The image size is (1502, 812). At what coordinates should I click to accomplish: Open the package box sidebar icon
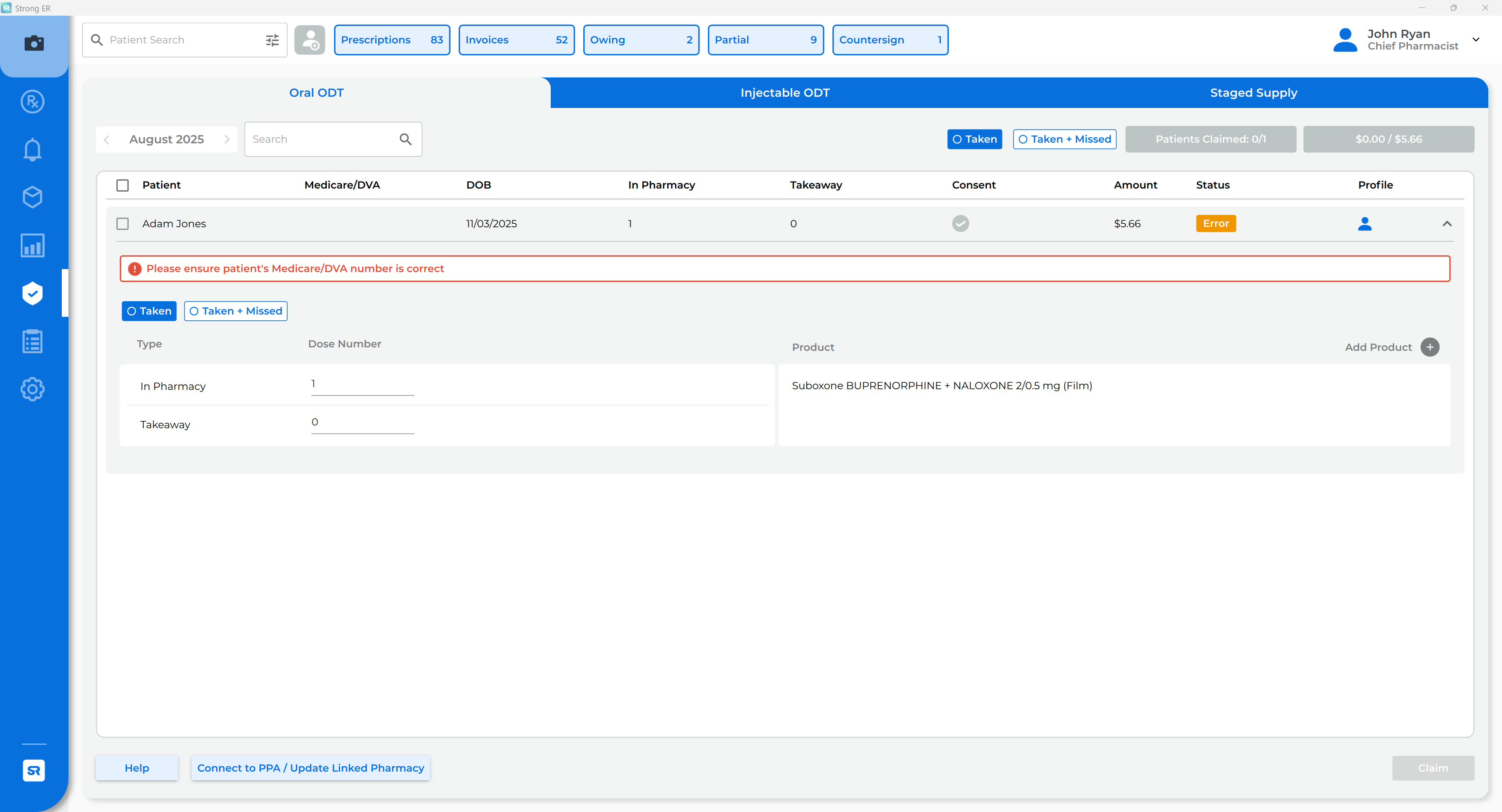tap(32, 197)
